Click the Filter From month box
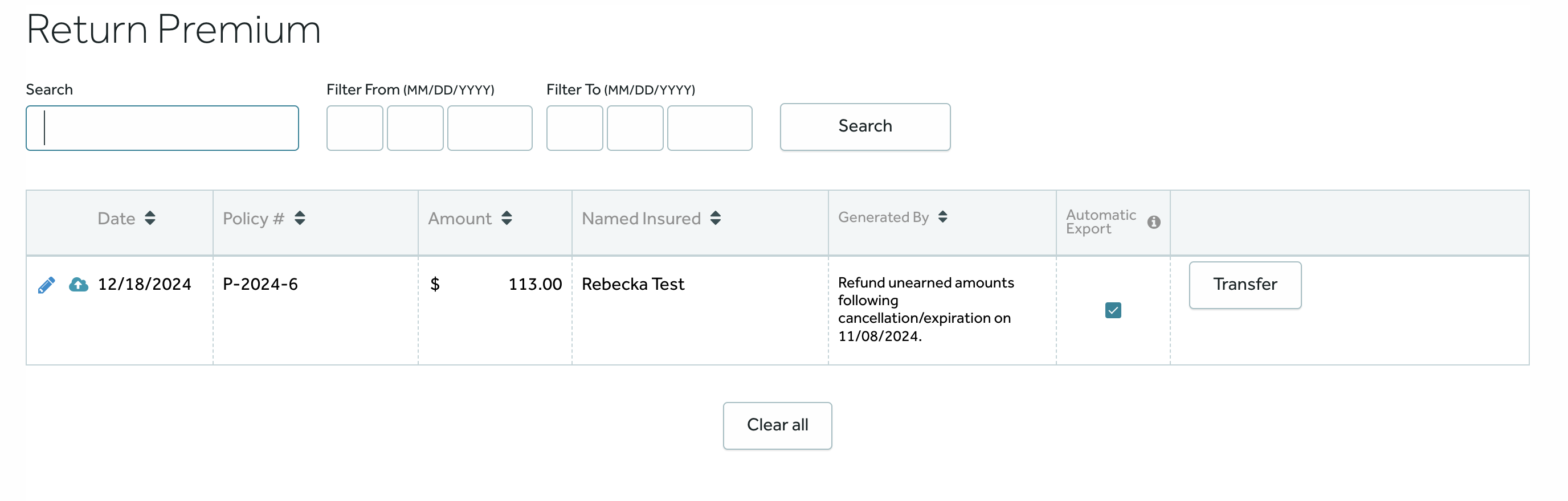Viewport: 1568px width, 501px height. coord(354,128)
